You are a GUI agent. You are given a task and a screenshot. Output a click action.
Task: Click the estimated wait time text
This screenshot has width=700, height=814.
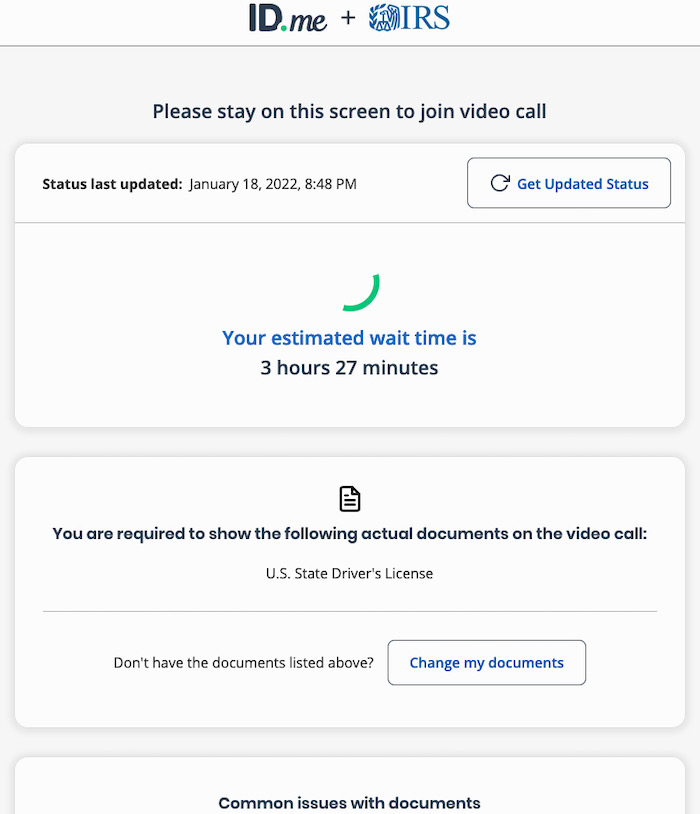(x=349, y=338)
